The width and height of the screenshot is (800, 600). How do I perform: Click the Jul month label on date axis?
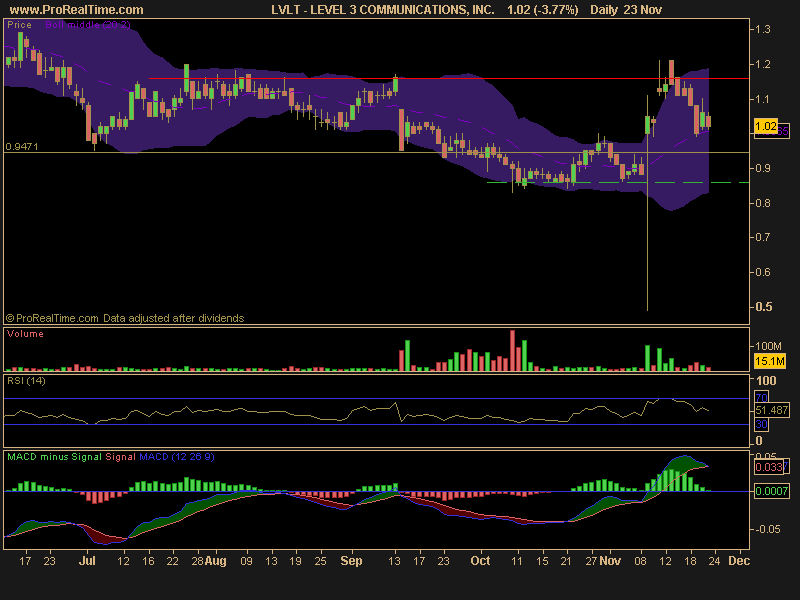pyautogui.click(x=87, y=561)
